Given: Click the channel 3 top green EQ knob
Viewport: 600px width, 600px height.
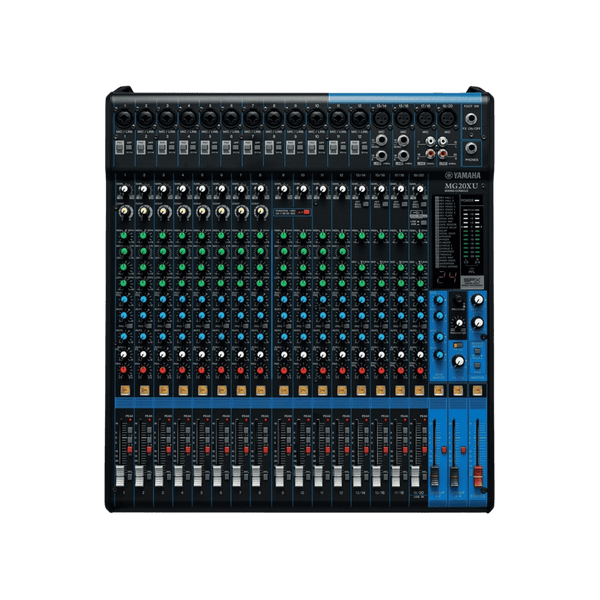Looking at the screenshot, I should click(x=163, y=235).
